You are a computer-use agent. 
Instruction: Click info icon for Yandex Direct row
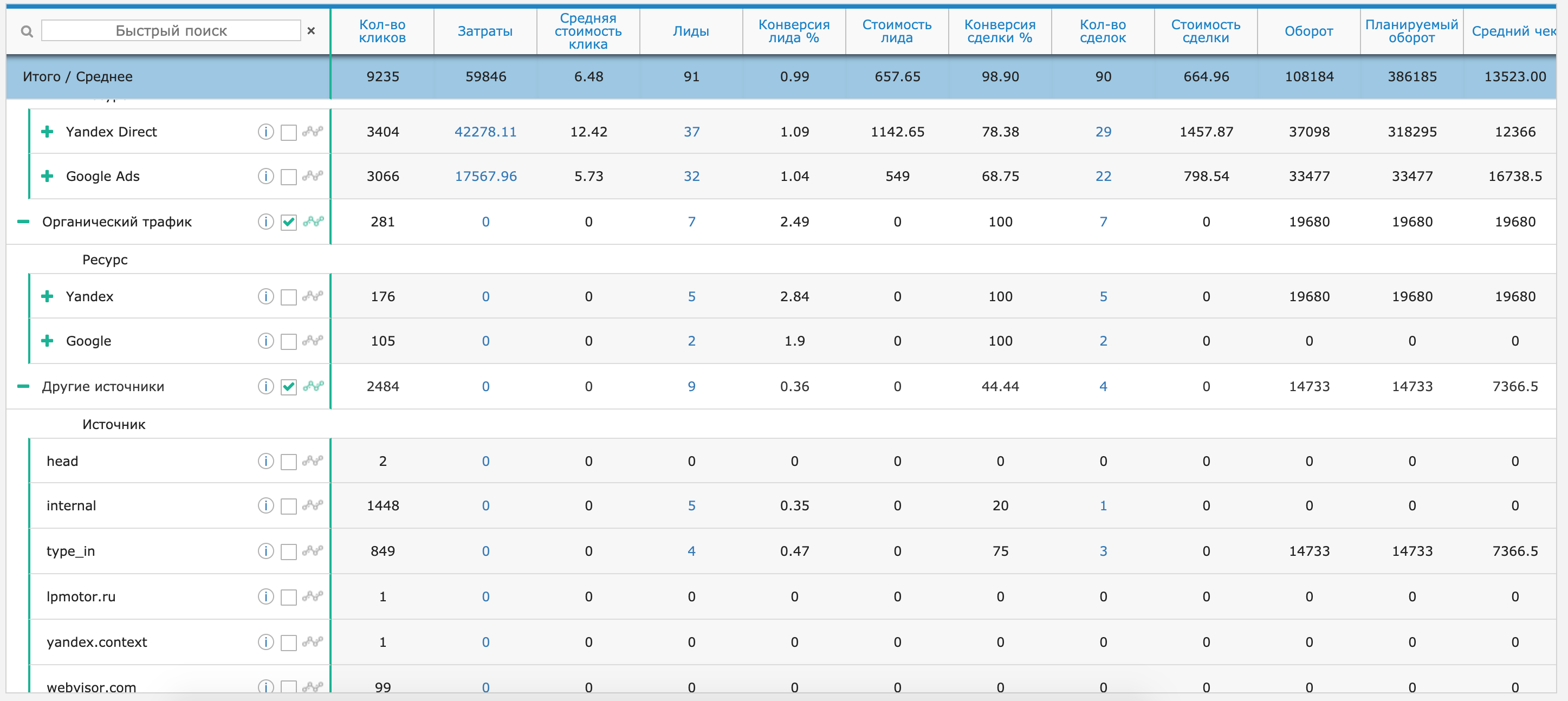pyautogui.click(x=265, y=132)
